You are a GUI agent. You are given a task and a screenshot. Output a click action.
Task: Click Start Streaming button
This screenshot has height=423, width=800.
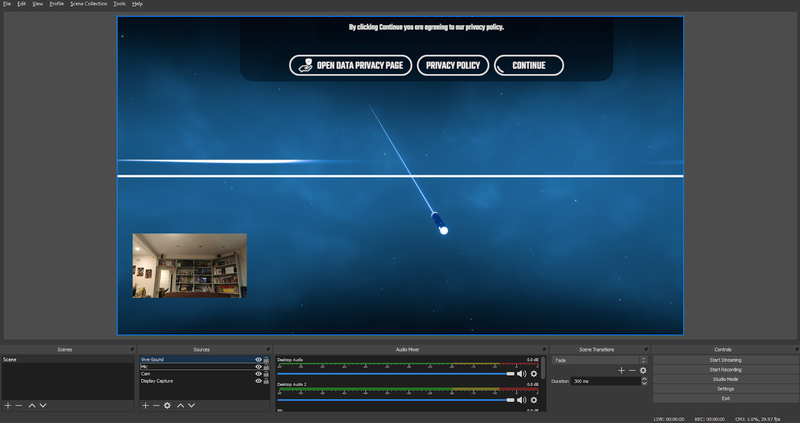click(725, 359)
